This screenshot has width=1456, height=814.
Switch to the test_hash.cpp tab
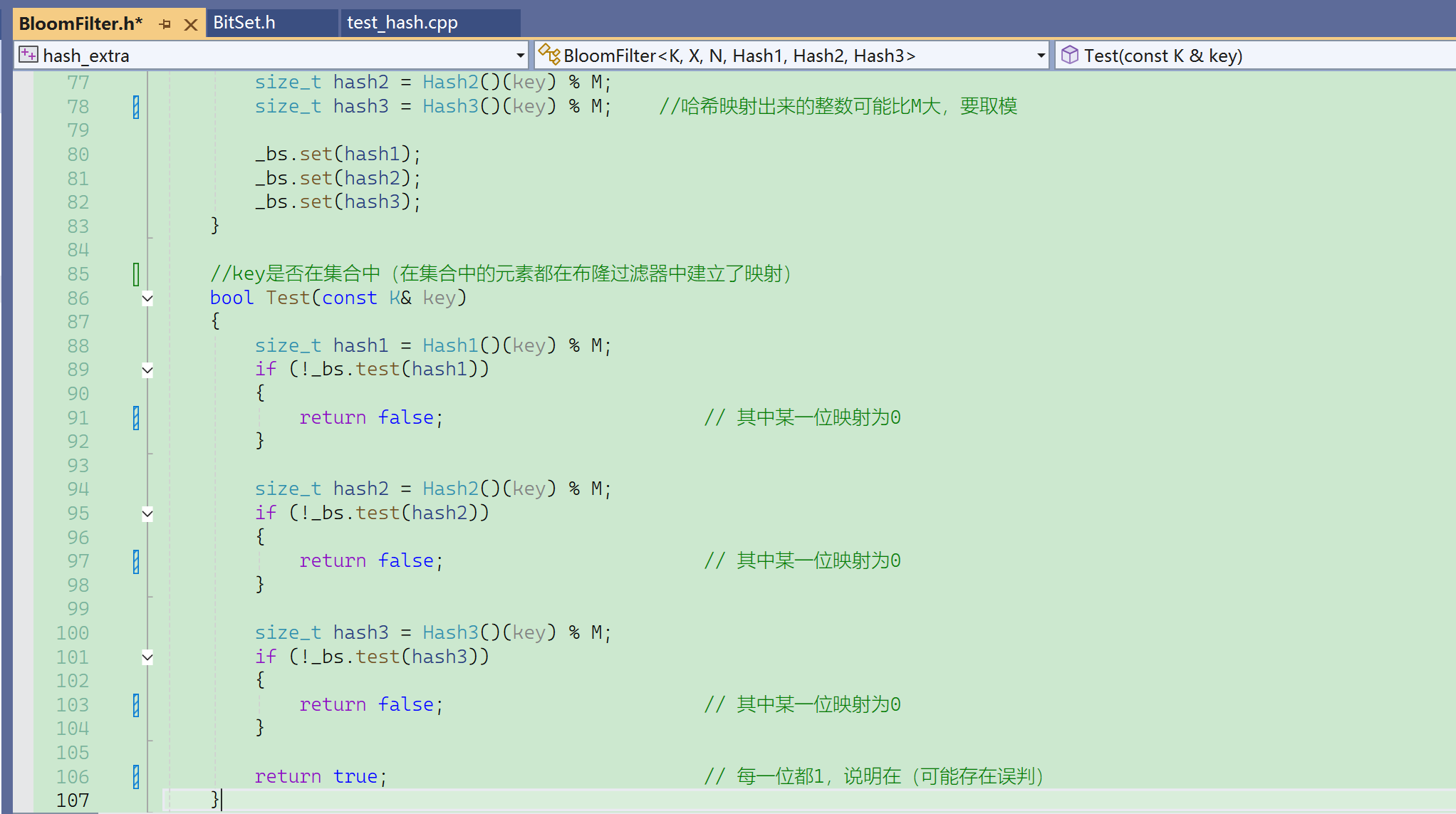[402, 23]
